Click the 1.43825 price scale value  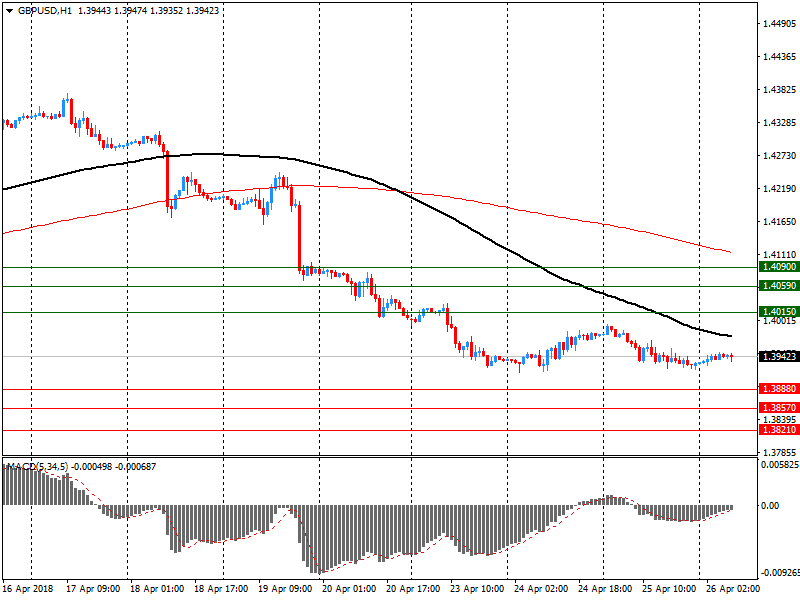780,90
